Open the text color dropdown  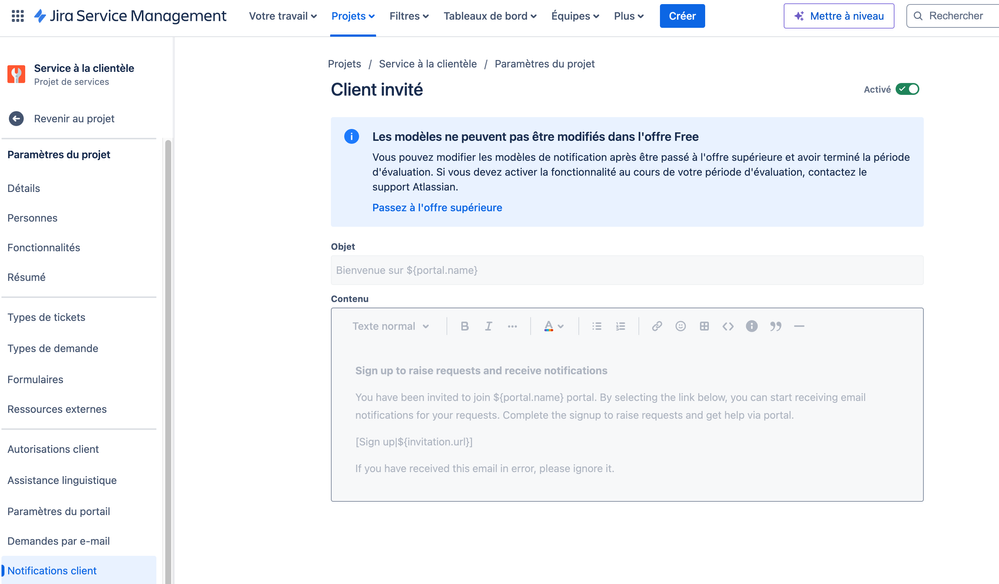(553, 326)
